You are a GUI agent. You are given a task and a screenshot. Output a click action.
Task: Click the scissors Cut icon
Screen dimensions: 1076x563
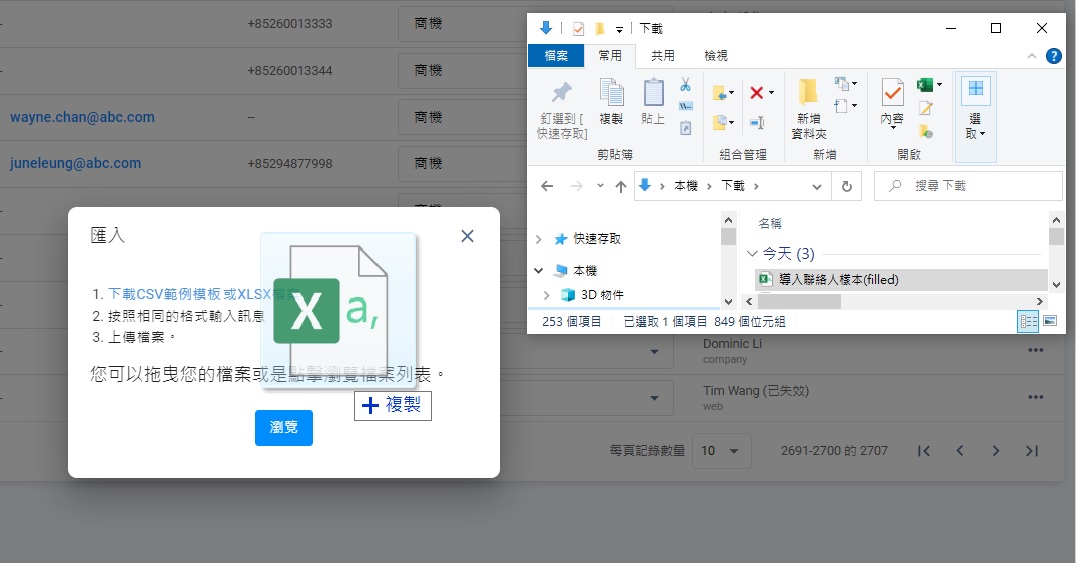(686, 84)
